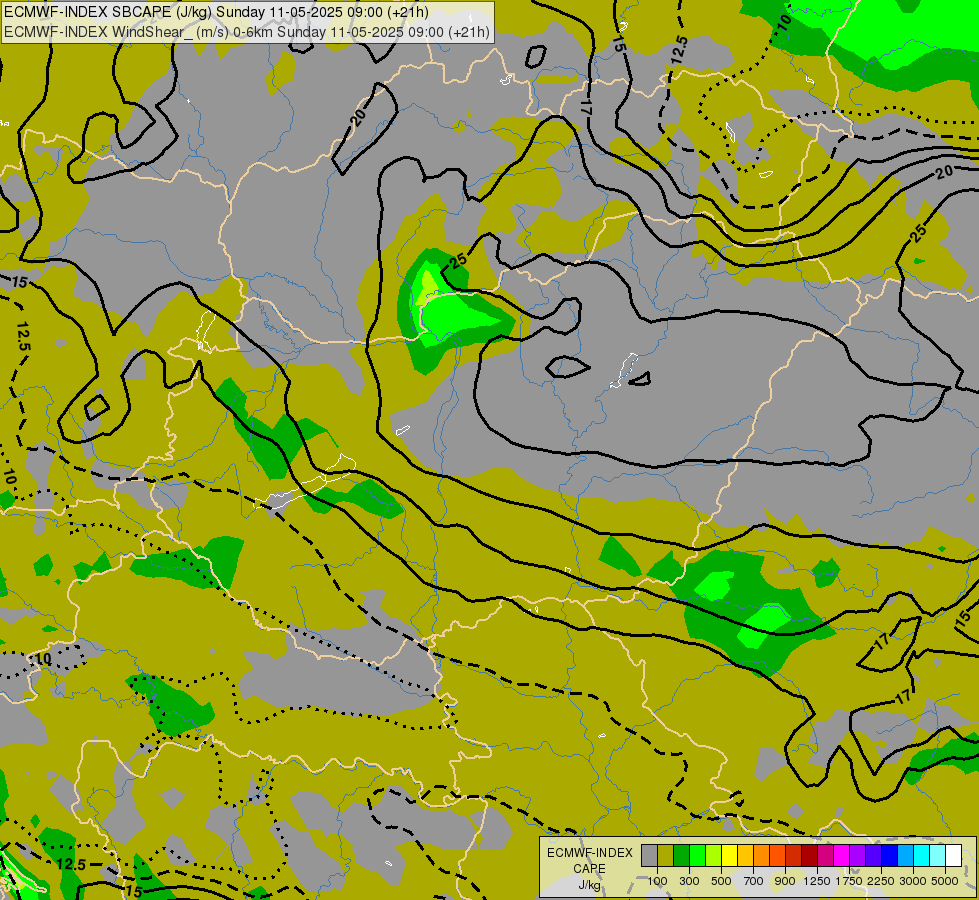
Task: Click the dark green legend swatch
Action: coord(682,856)
